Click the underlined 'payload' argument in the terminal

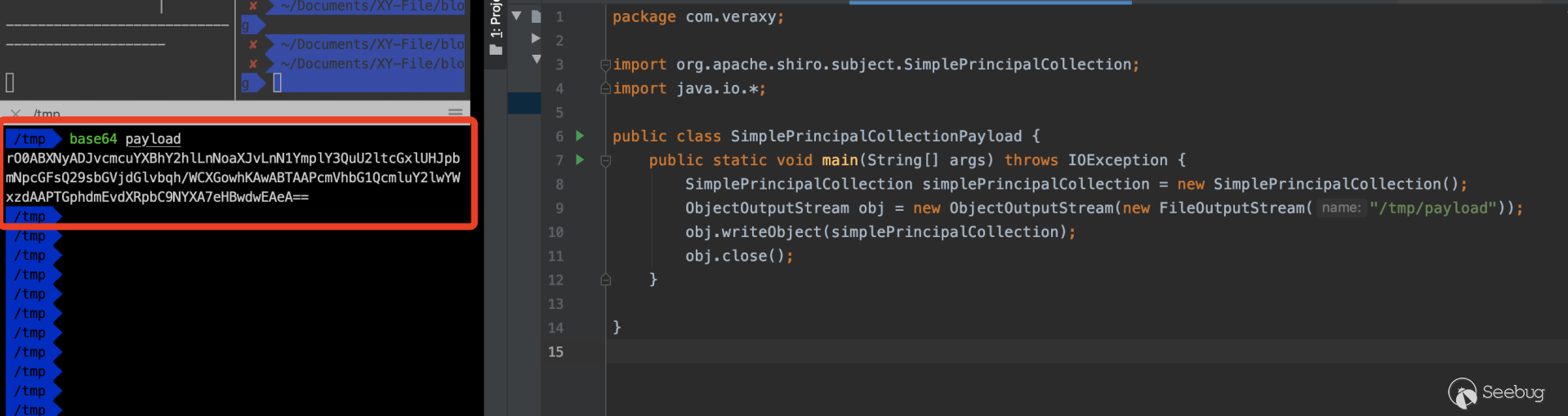coord(153,139)
